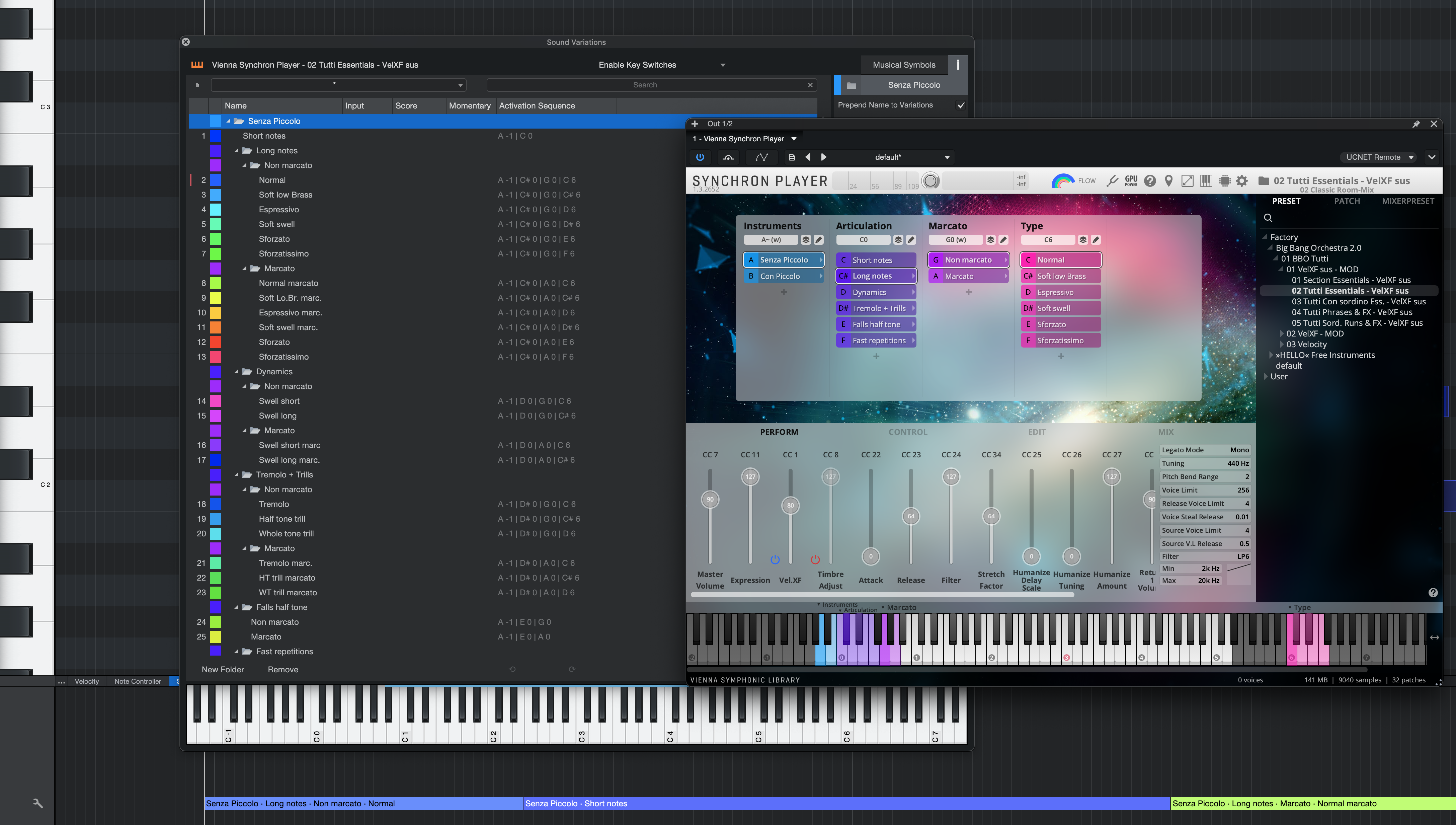Click the pencil edit icon under Type
1456x825 pixels.
pos(1095,240)
